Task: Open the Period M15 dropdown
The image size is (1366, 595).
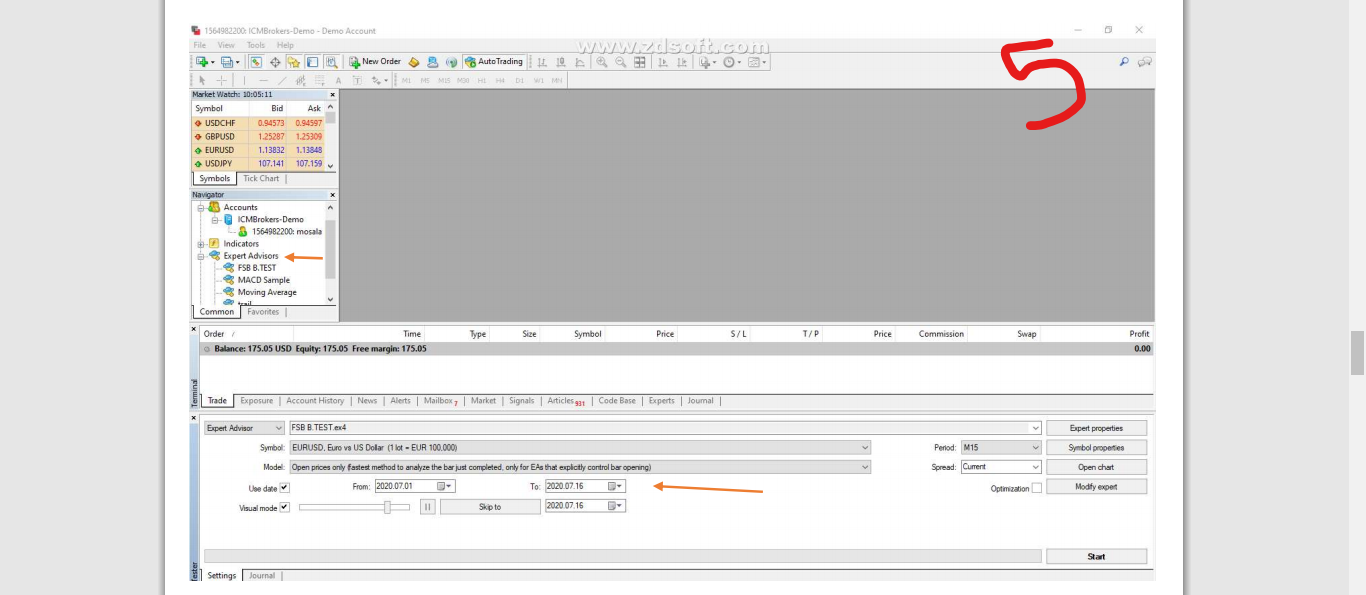Action: [1001, 448]
